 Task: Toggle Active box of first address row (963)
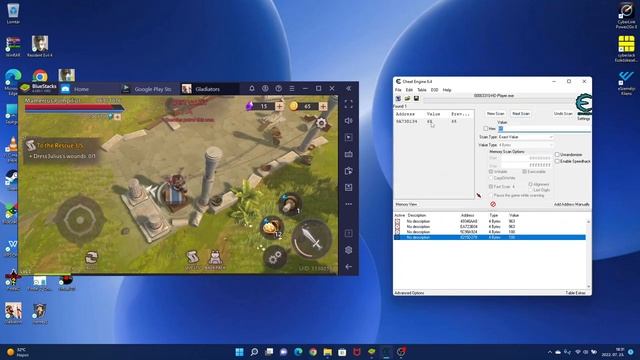click(x=398, y=221)
